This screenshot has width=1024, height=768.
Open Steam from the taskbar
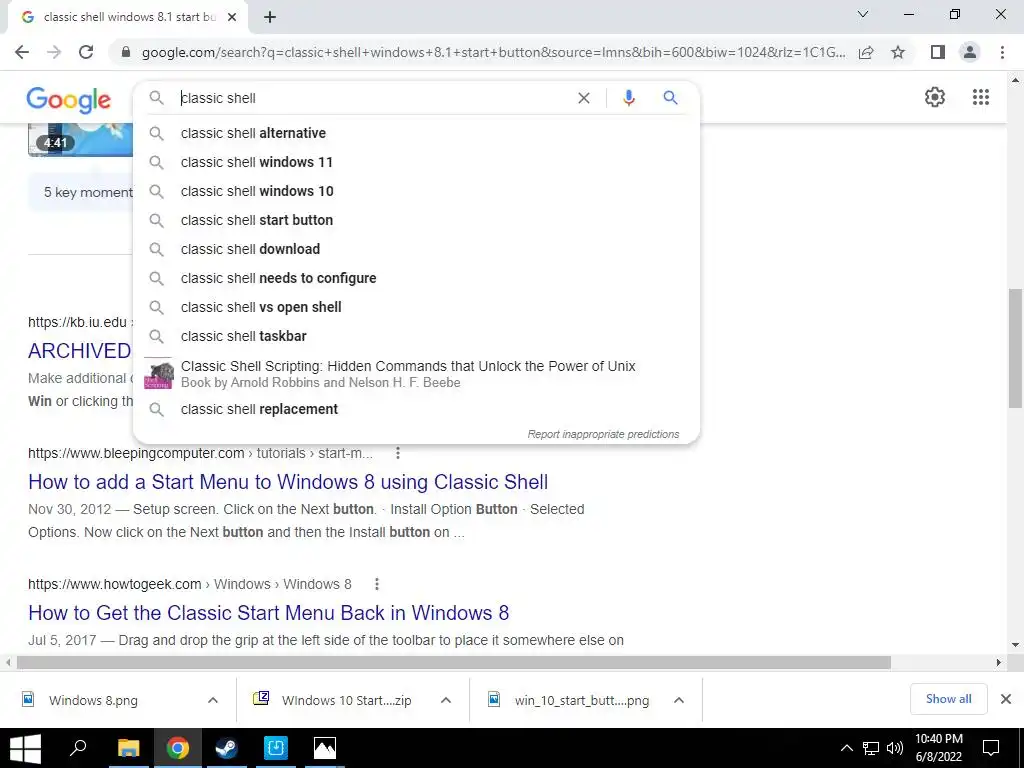[227, 748]
